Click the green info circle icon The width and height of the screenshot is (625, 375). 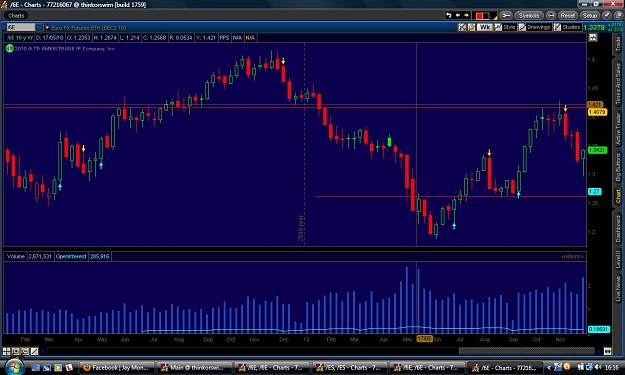(9, 48)
